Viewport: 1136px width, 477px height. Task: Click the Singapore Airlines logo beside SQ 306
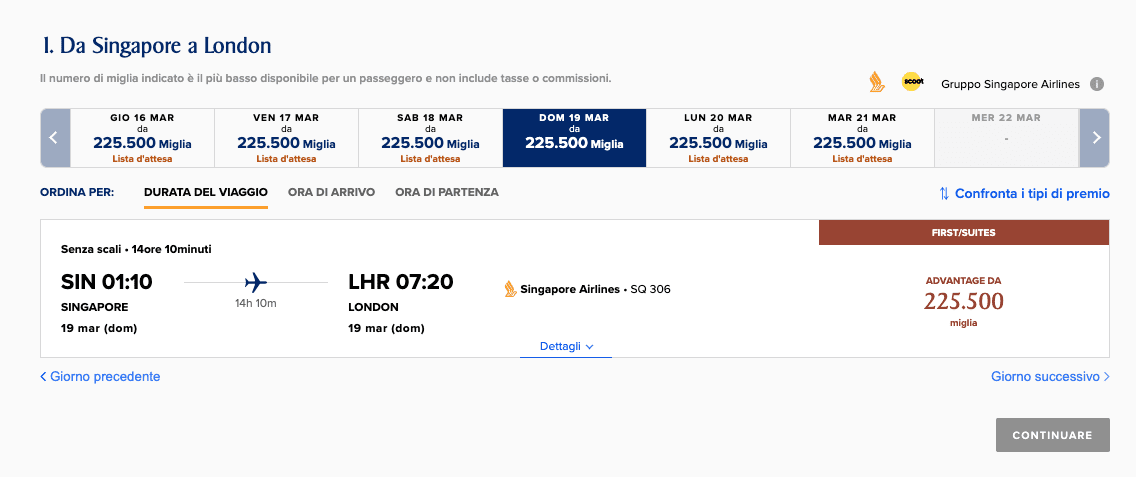[x=510, y=289]
